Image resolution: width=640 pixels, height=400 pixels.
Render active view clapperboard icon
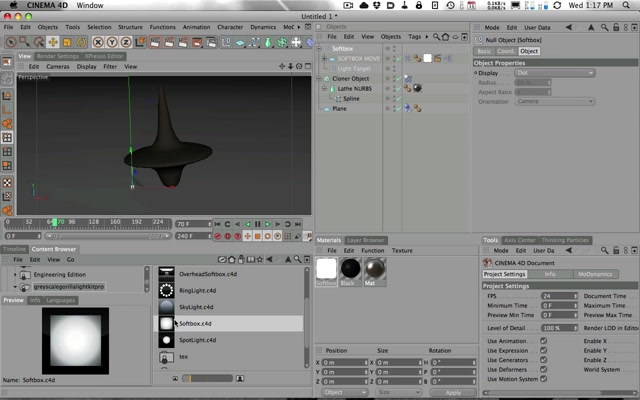155,42
